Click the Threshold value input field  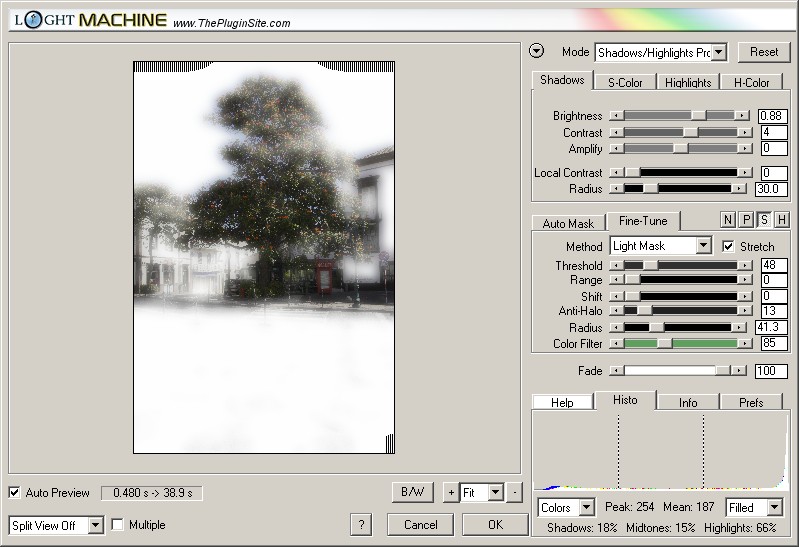click(x=773, y=266)
